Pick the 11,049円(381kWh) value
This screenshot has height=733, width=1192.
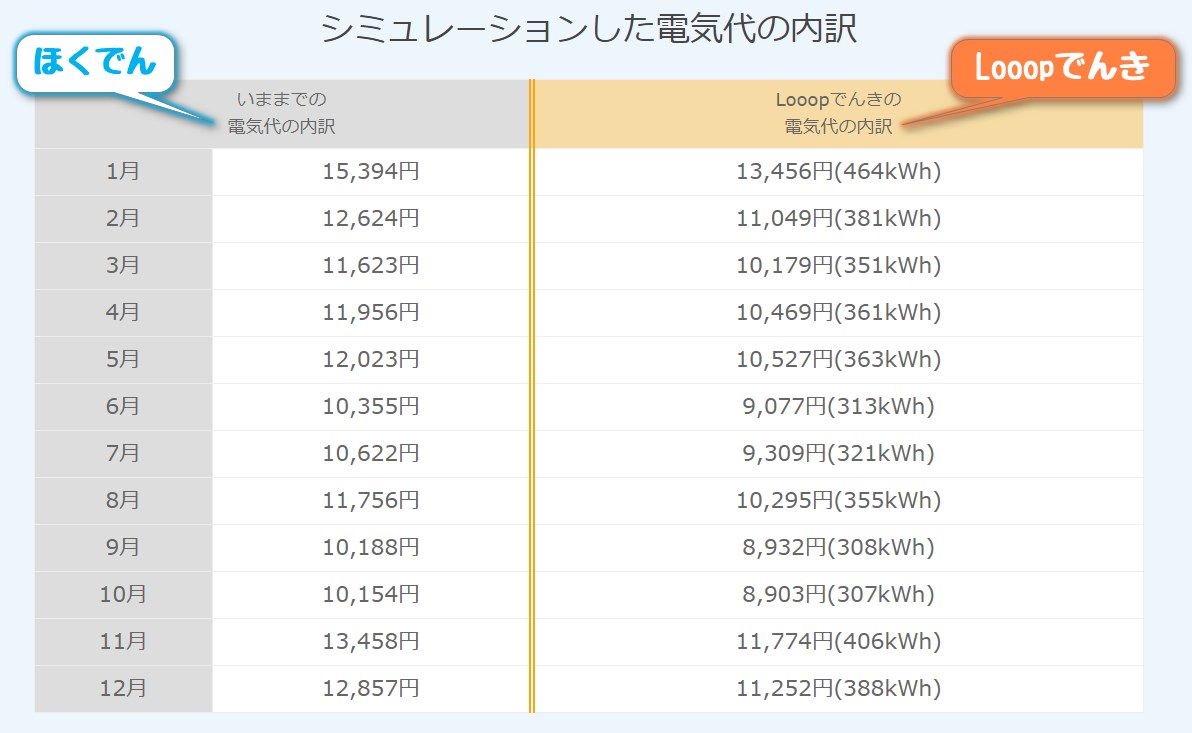click(x=839, y=218)
